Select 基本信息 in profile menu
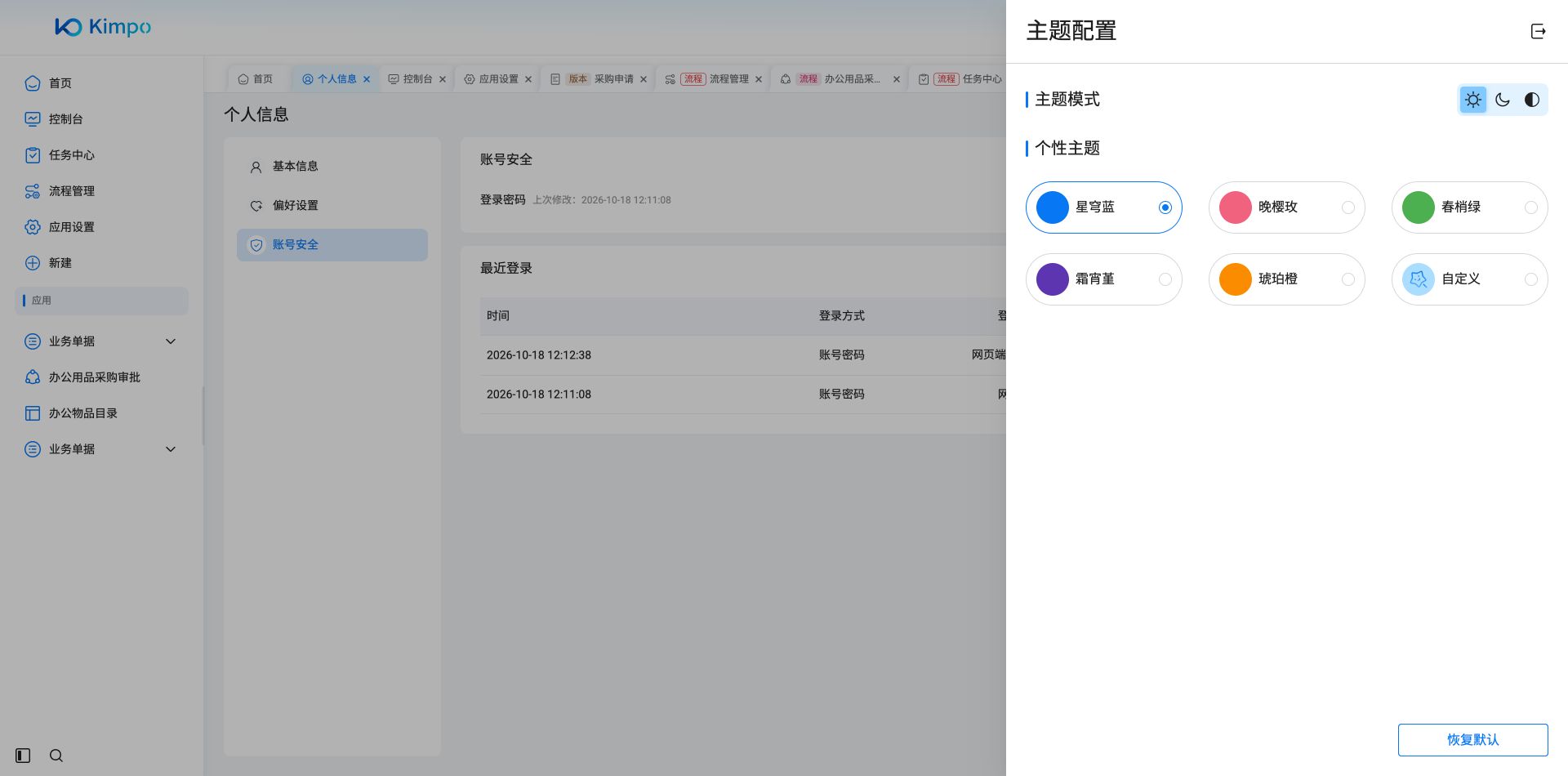Image resolution: width=1568 pixels, height=776 pixels. [x=332, y=167]
